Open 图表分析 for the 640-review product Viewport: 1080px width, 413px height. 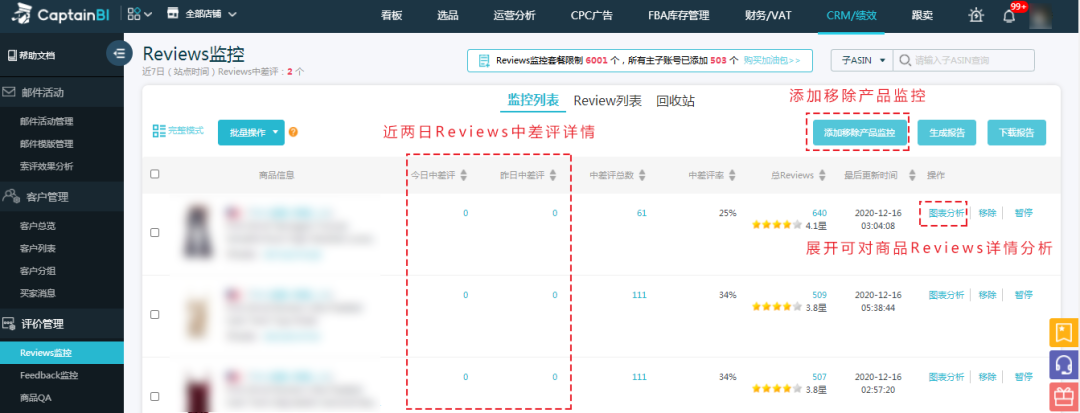pos(946,213)
